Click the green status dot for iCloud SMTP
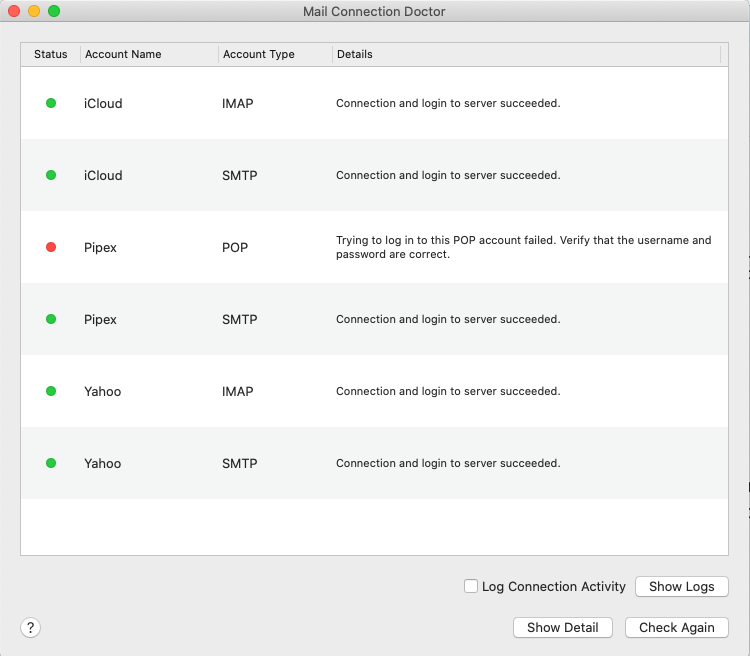This screenshot has width=750, height=656. pos(51,175)
